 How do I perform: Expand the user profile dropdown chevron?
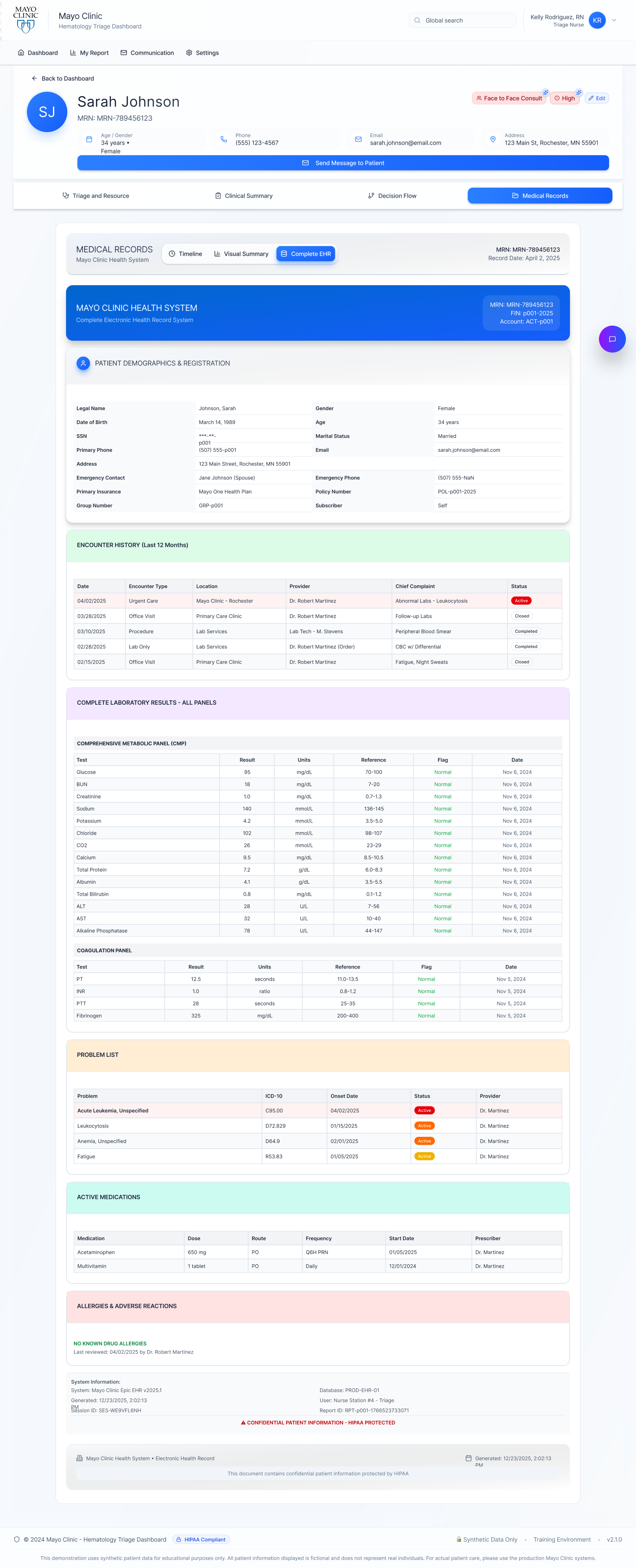point(614,20)
